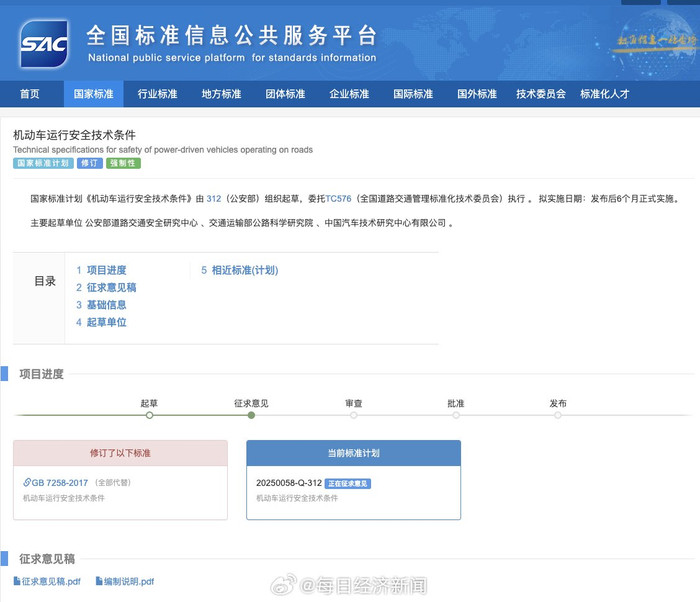
Task: Select the 征求意见 progress step dot
Action: (251, 415)
